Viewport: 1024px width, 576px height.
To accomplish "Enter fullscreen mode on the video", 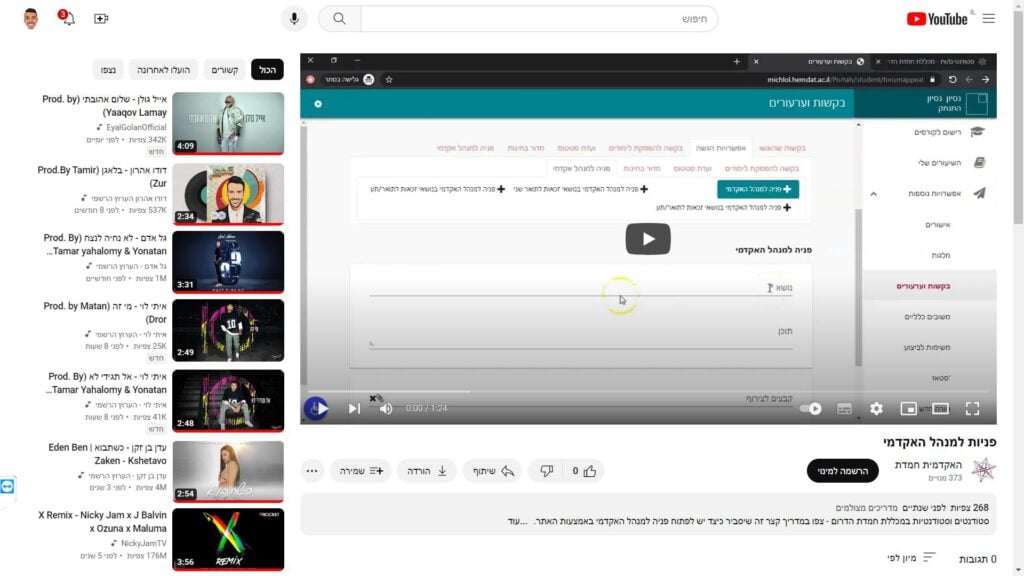I will pyautogui.click(x=972, y=408).
